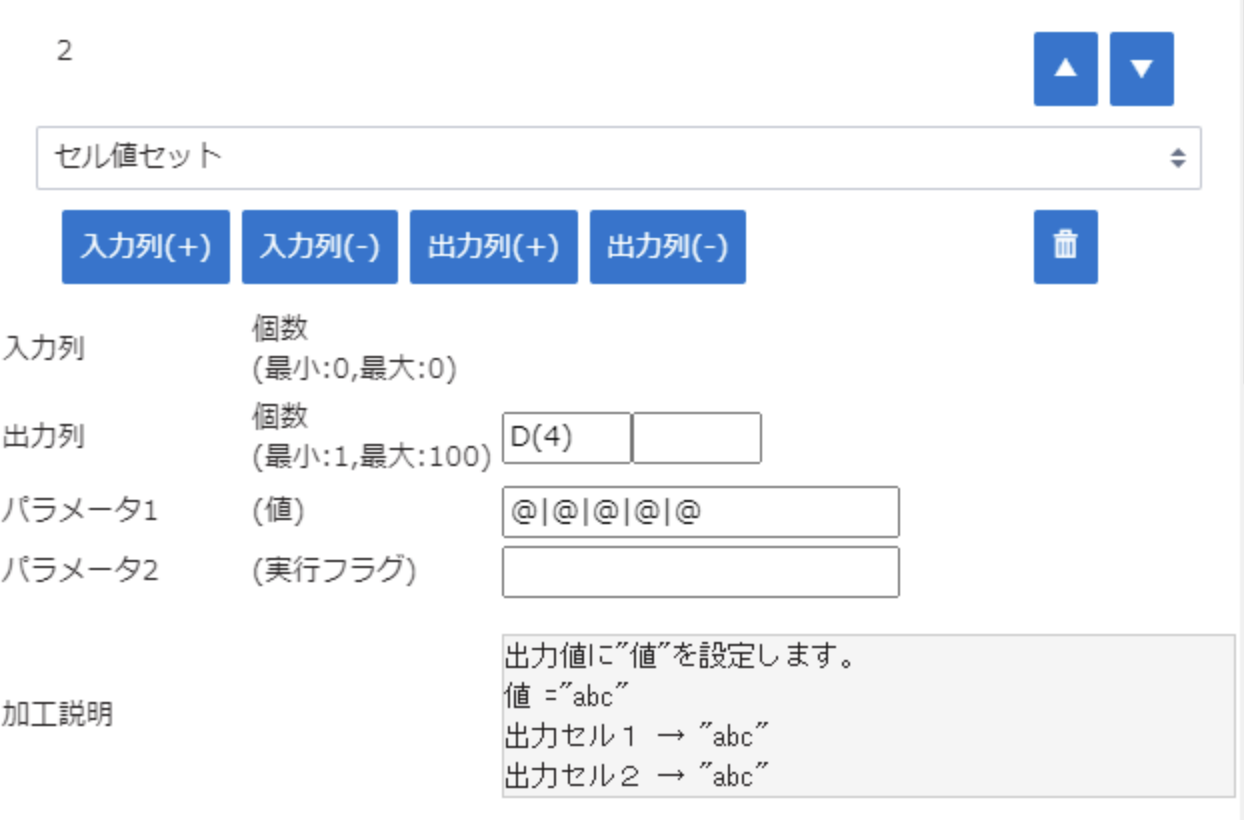This screenshot has height=820, width=1244.
Task: Select the パラメータ1 label
Action: (x=79, y=511)
